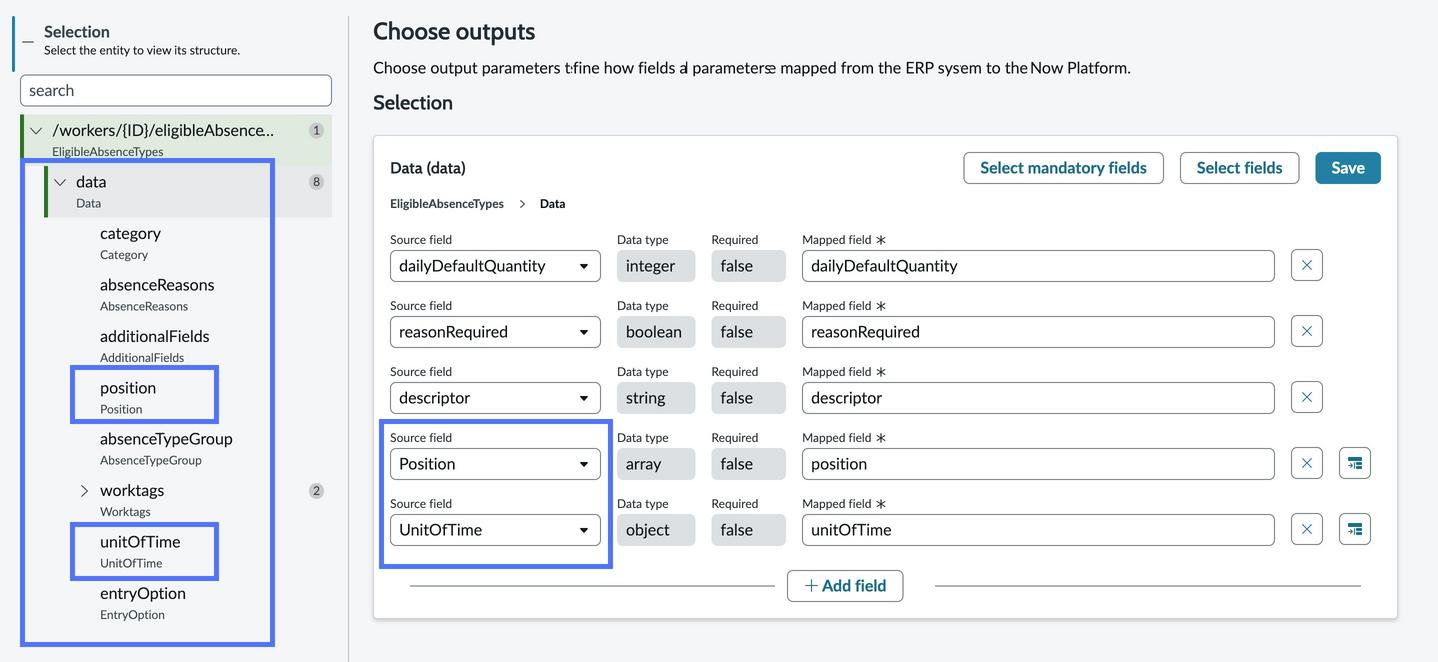
Task: Add a new field row
Action: tap(845, 586)
